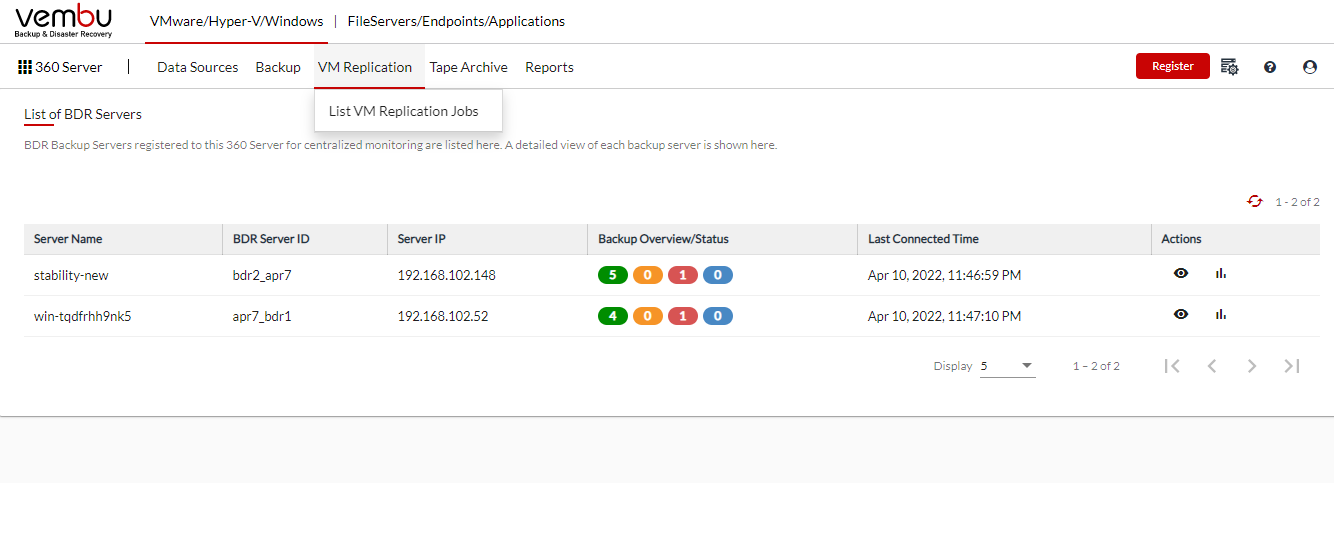1334x538 pixels.
Task: Select List VM Replication Jobs entry
Action: tap(404, 111)
